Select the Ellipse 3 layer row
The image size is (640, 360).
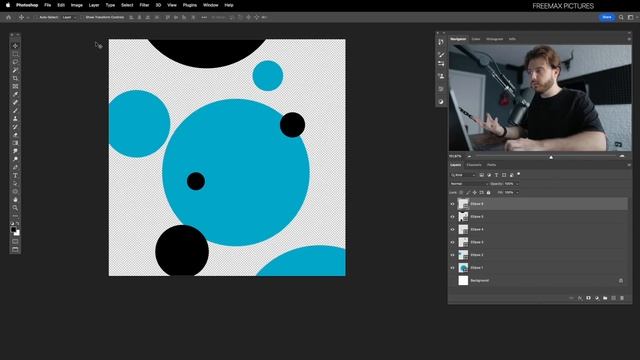538,242
